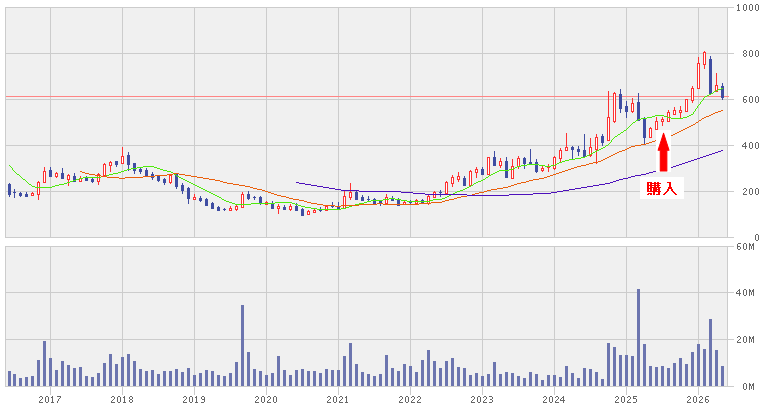Click the 40M volume axis label

[x=745, y=293]
